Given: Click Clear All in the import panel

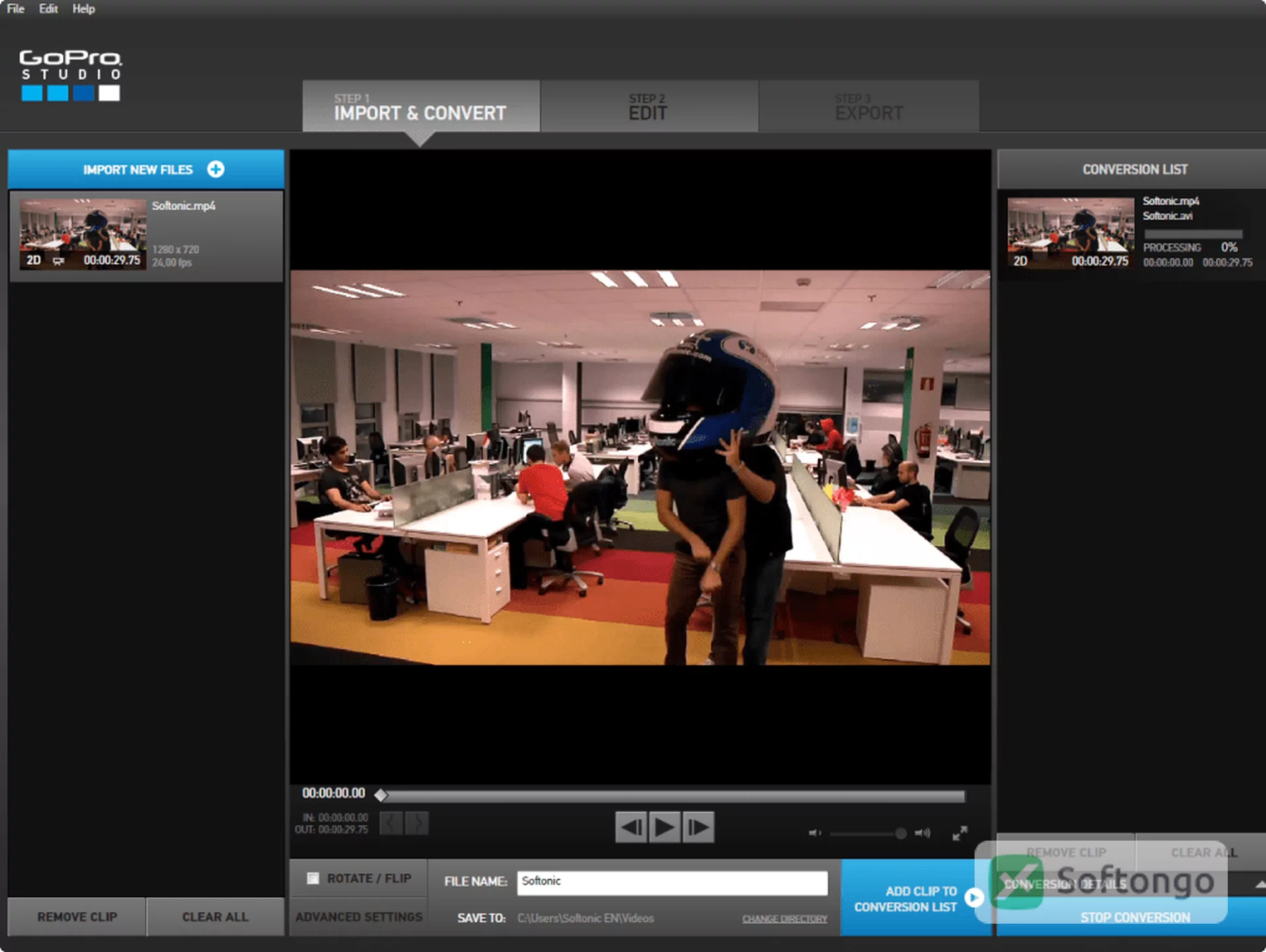Looking at the screenshot, I should click(215, 916).
